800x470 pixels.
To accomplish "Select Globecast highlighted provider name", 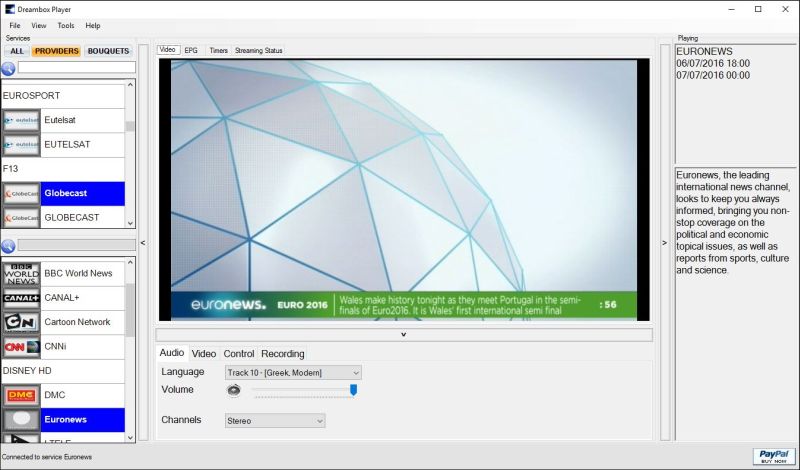I will tap(65, 193).
